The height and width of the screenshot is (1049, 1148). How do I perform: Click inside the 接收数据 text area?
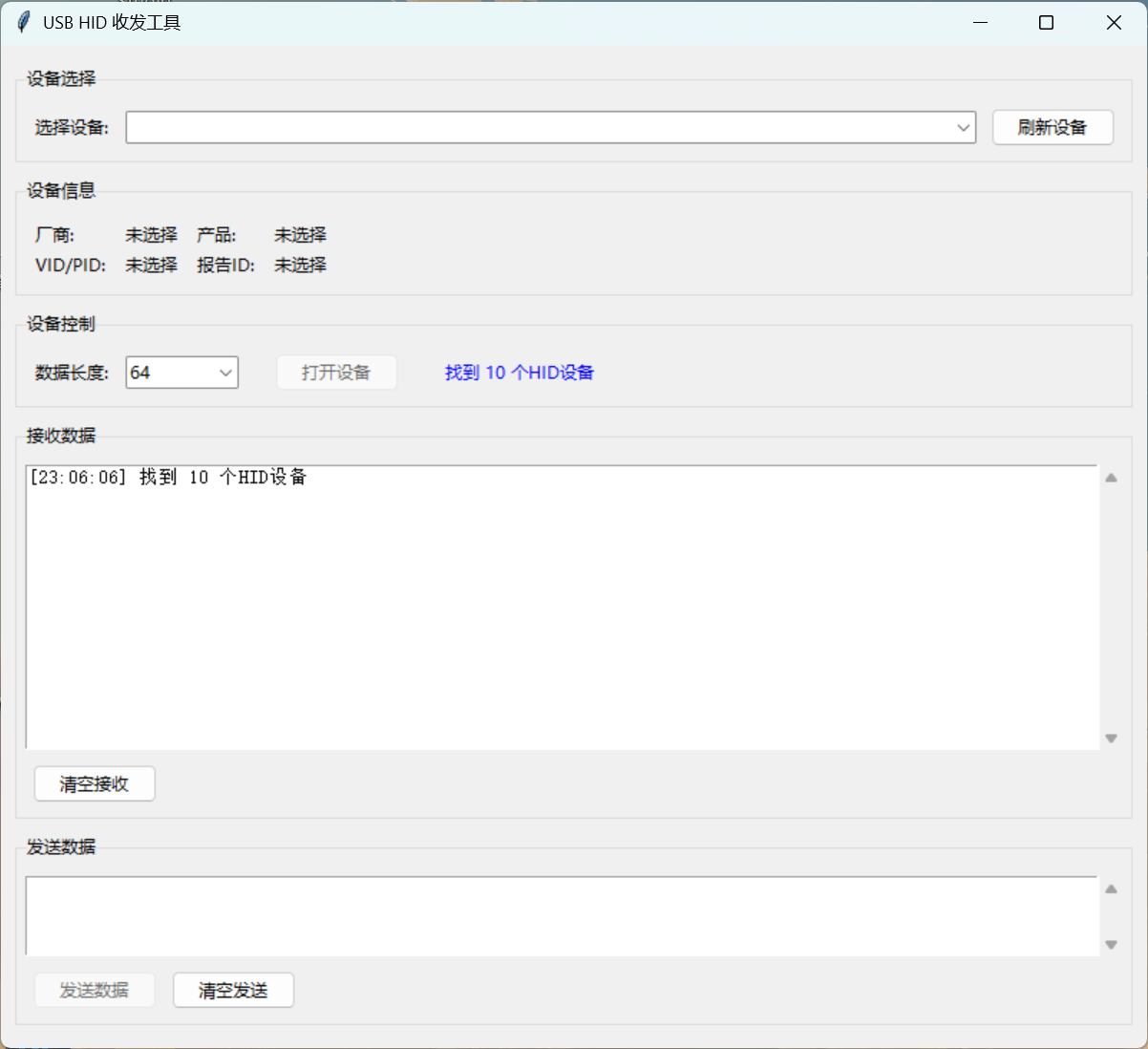click(x=562, y=608)
